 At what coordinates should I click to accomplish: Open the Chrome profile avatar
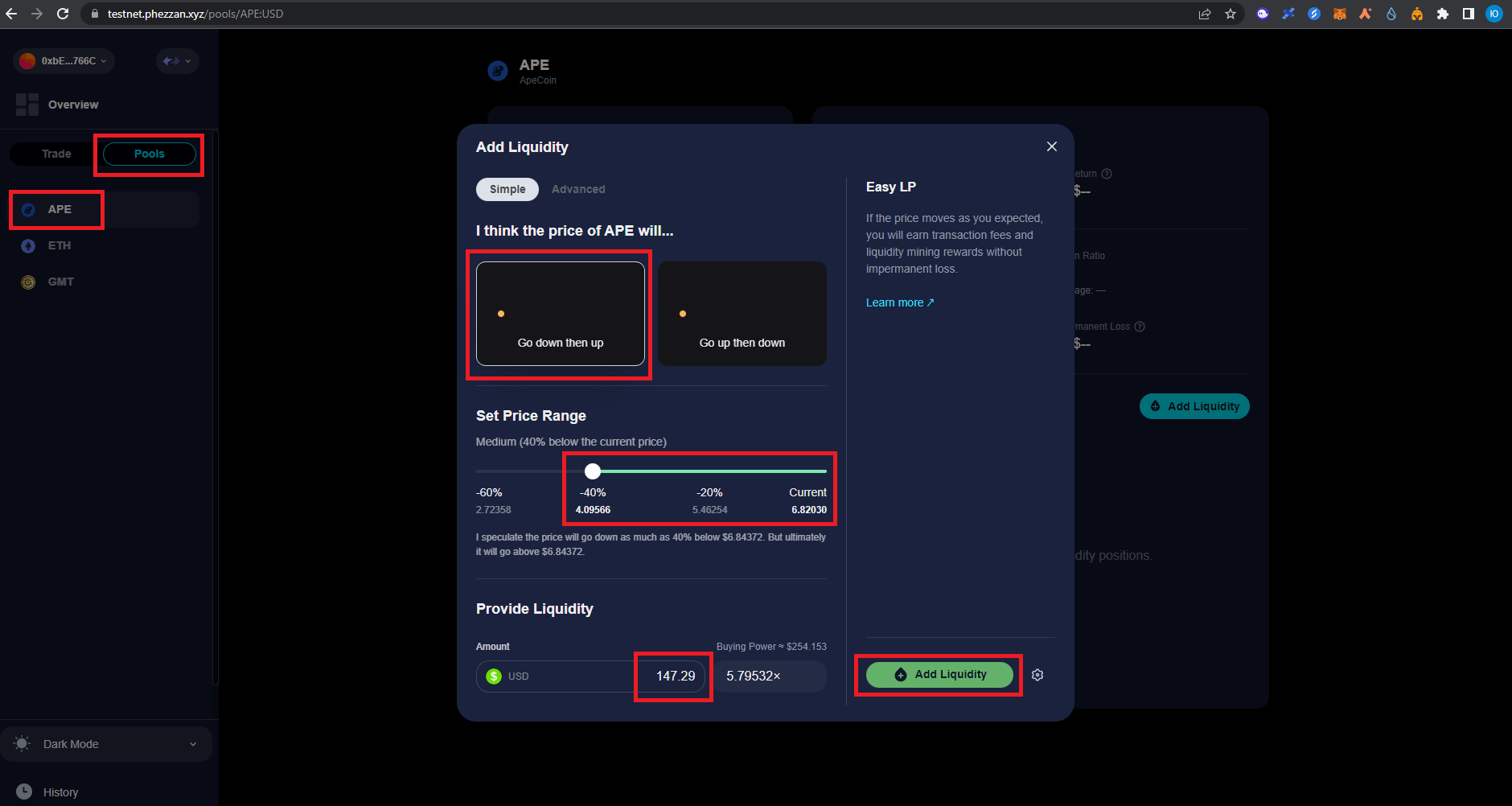point(1494,14)
